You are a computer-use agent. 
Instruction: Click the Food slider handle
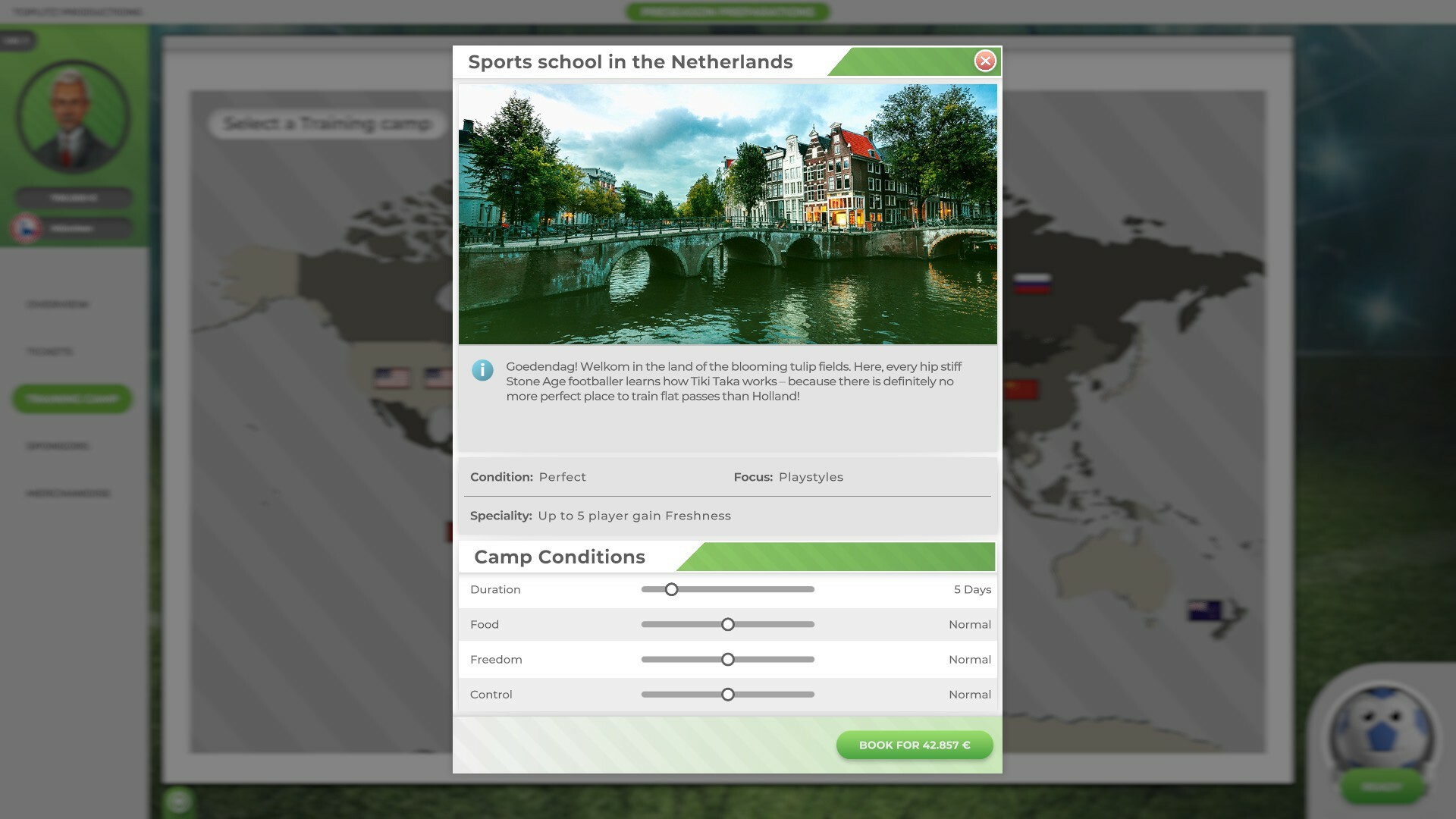(727, 624)
